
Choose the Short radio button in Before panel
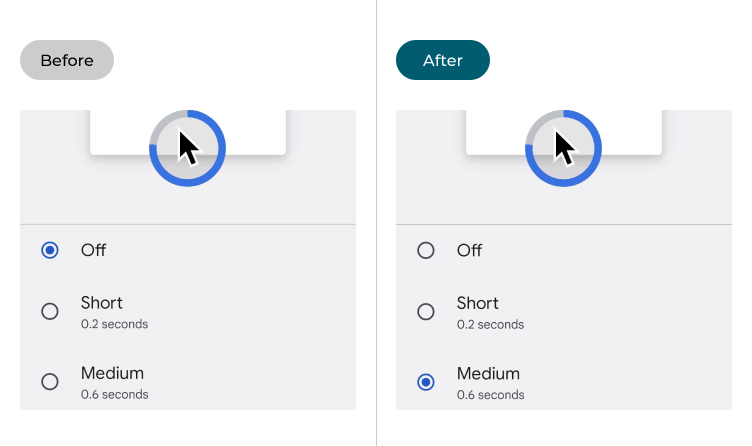pyautogui.click(x=50, y=312)
